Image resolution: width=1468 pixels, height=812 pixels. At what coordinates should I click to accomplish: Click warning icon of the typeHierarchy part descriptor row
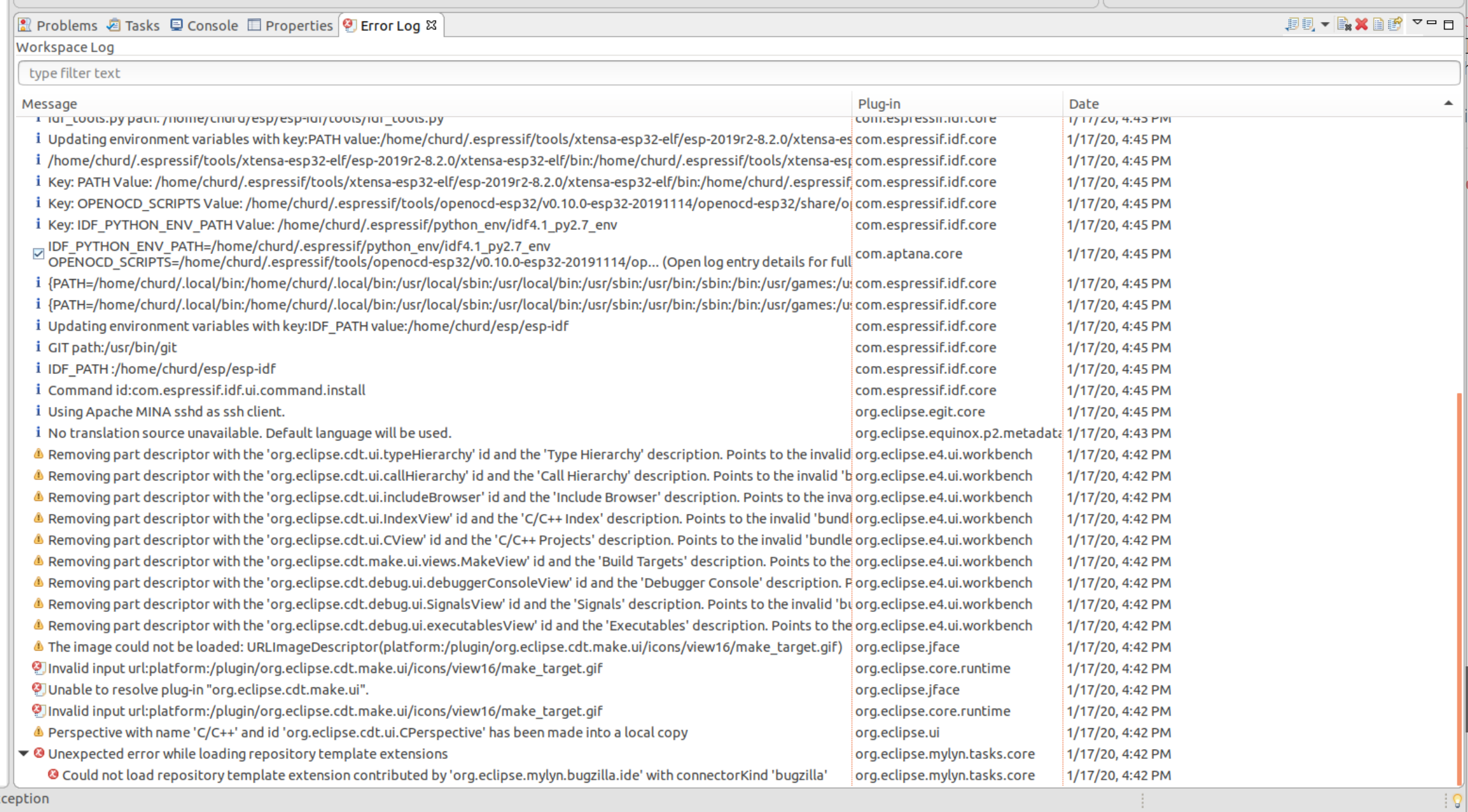(x=38, y=454)
